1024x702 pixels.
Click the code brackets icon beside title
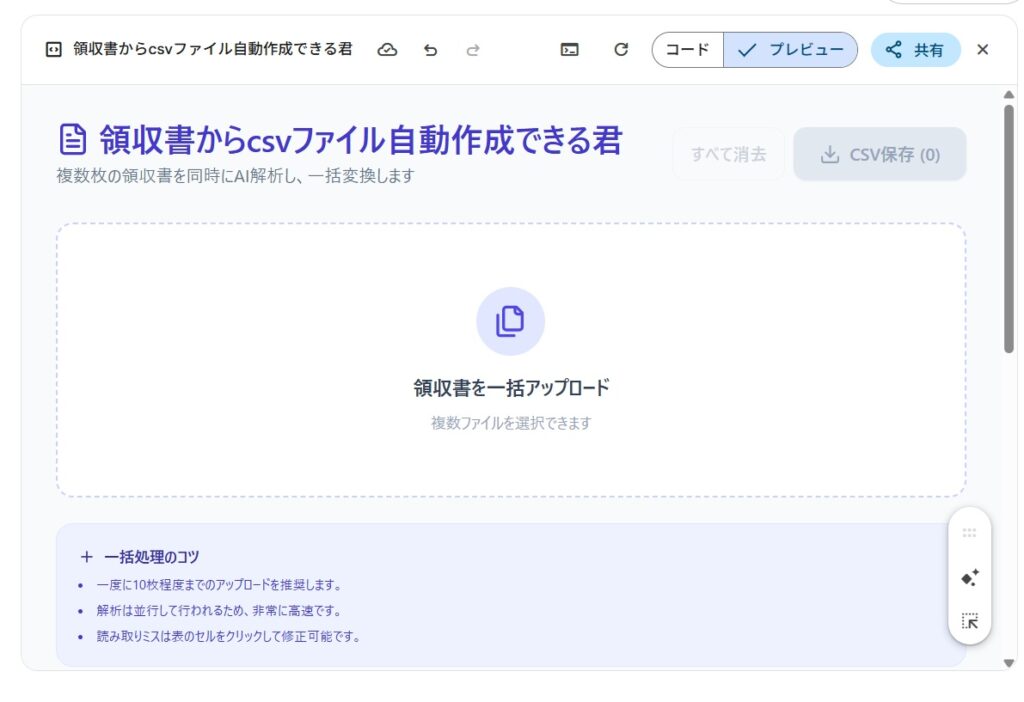[54, 50]
